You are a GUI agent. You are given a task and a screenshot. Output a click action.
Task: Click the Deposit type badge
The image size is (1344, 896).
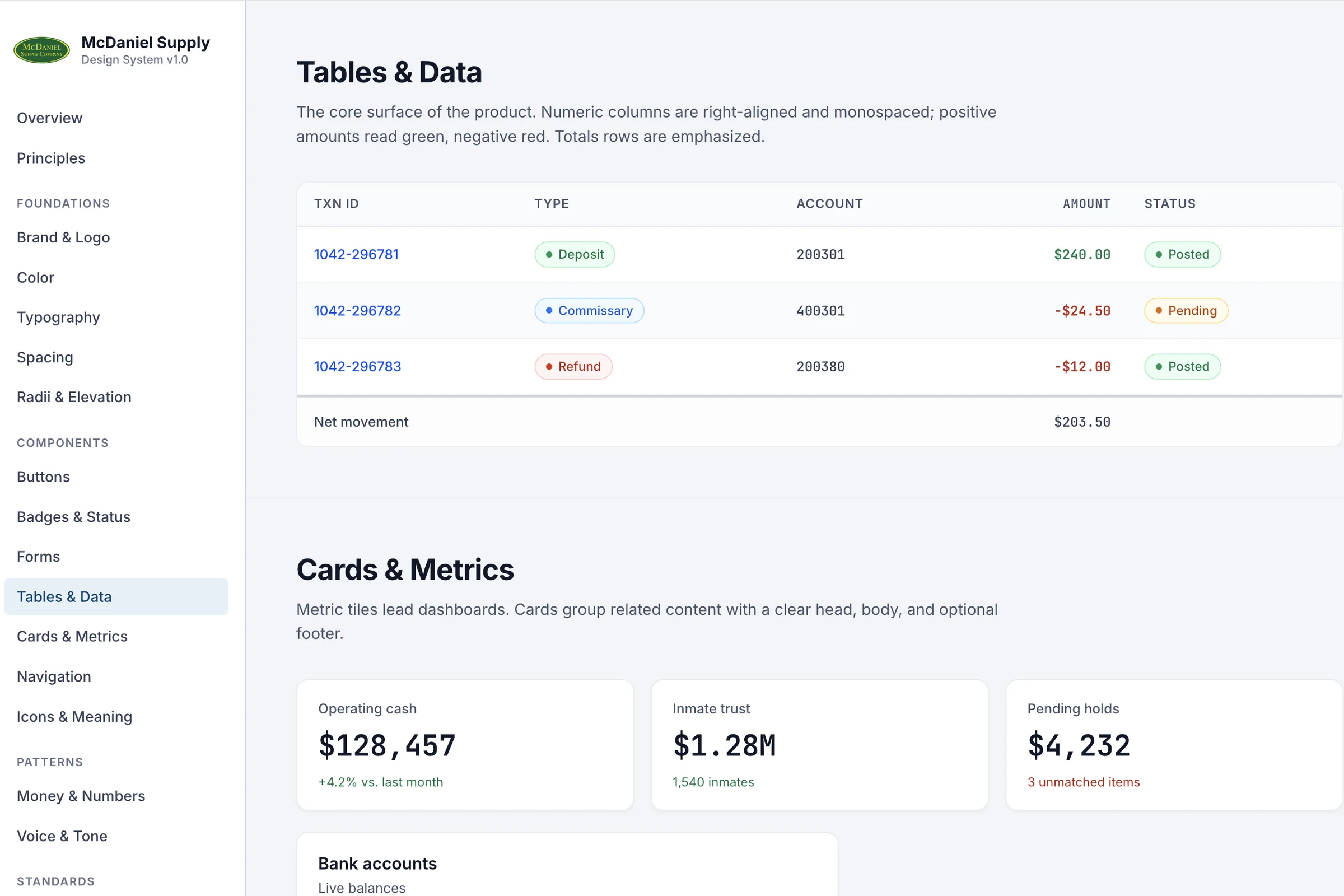pos(575,254)
